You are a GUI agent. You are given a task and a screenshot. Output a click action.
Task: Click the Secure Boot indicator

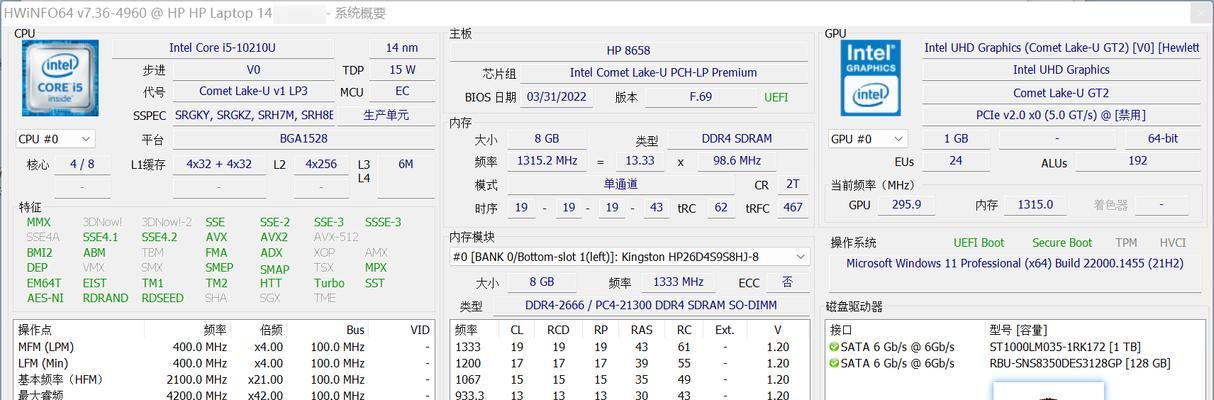pos(1062,243)
